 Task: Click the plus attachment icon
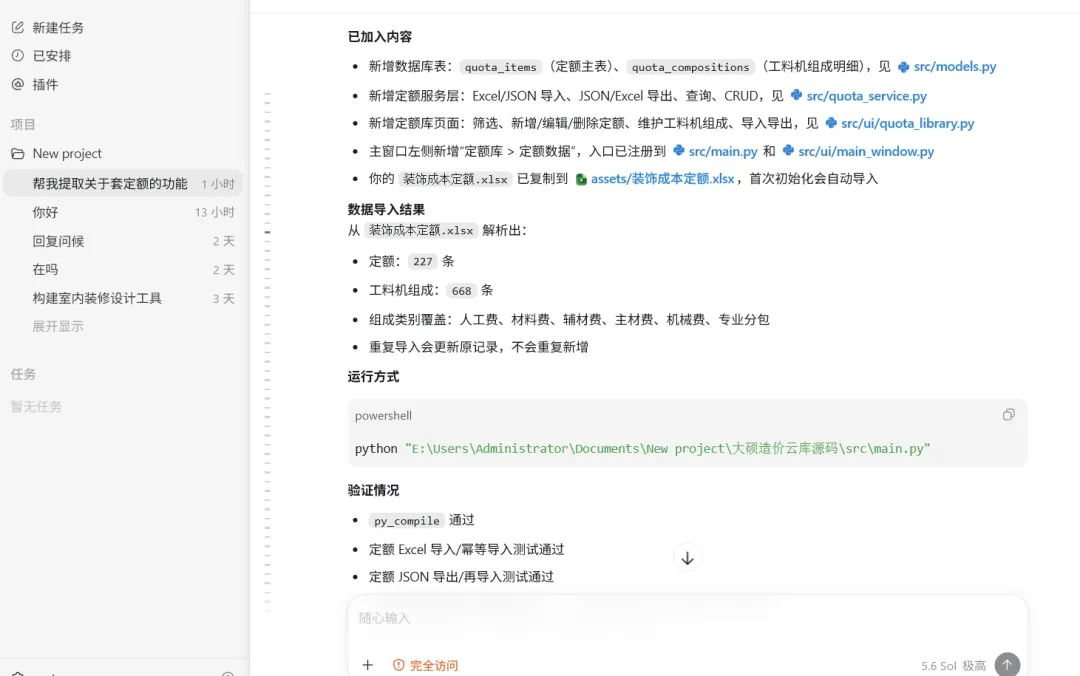368,665
